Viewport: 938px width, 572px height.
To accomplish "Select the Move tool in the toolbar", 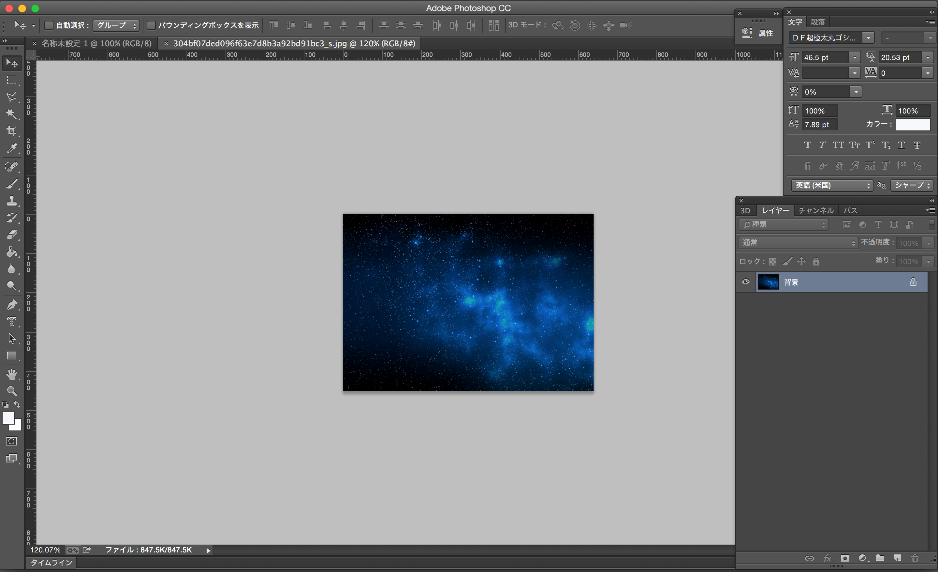I will tap(12, 63).
